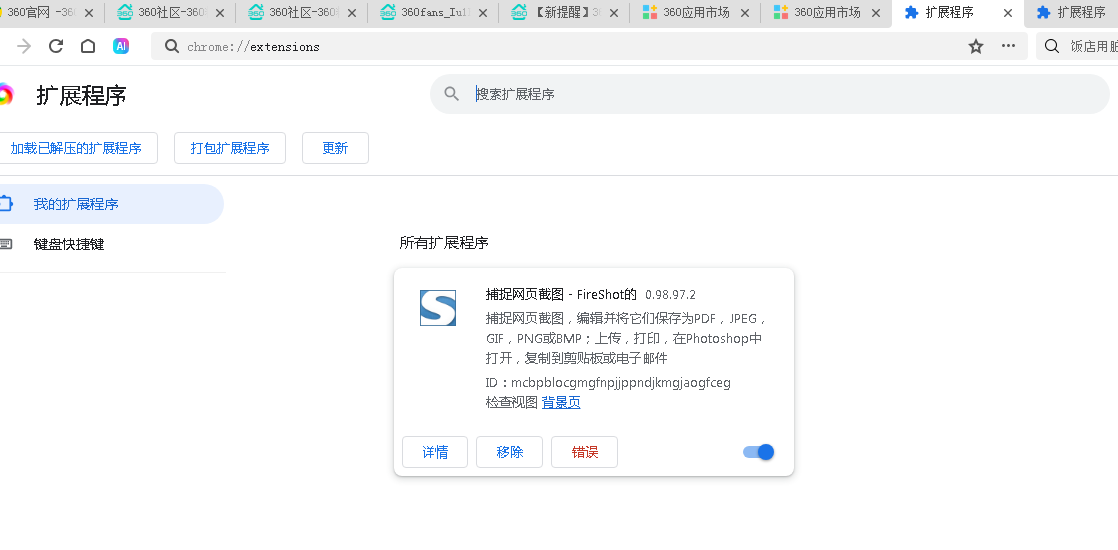Open the 背景页 link
The image size is (1118, 550).
pos(561,402)
